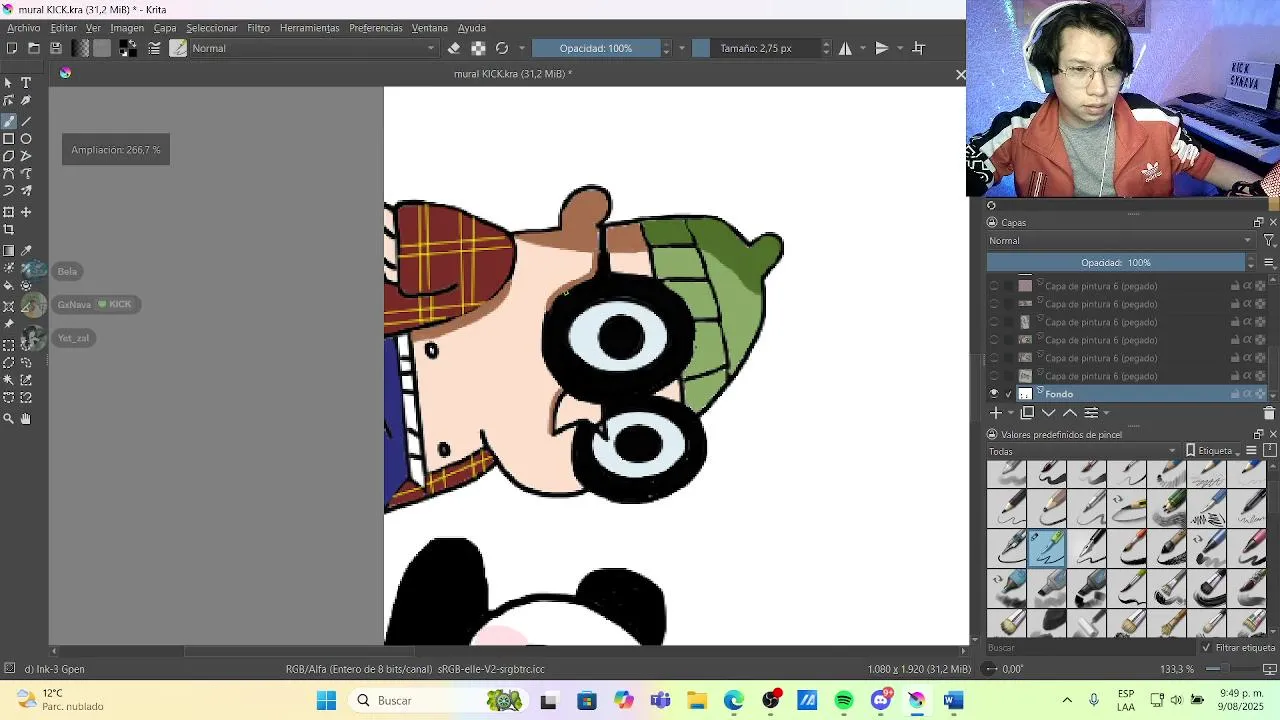
Task: Select the Ellipse shape tool
Action: tap(26, 139)
